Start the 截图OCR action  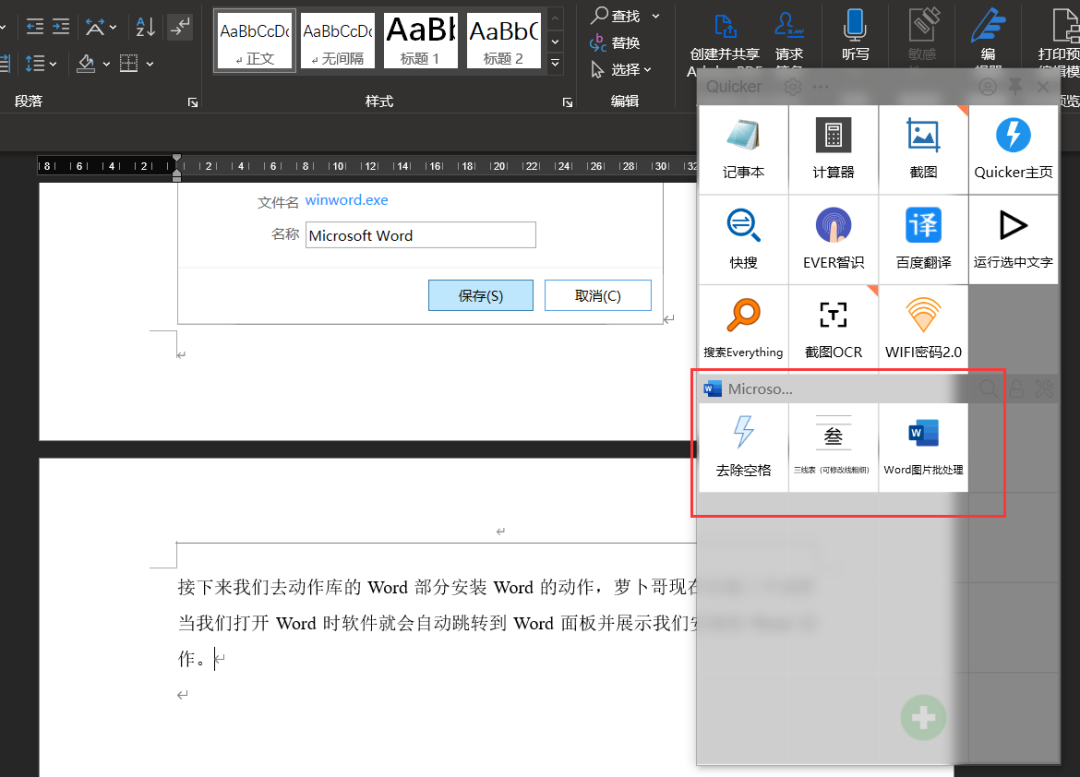point(833,329)
